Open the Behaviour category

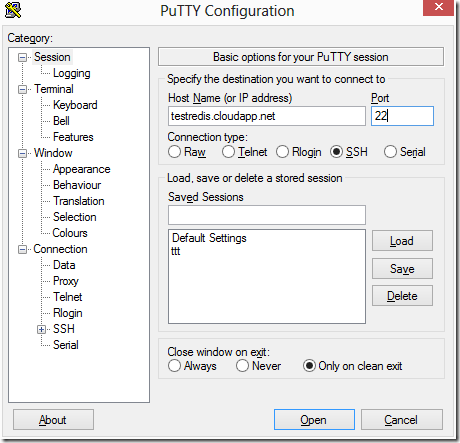pyautogui.click(x=77, y=185)
